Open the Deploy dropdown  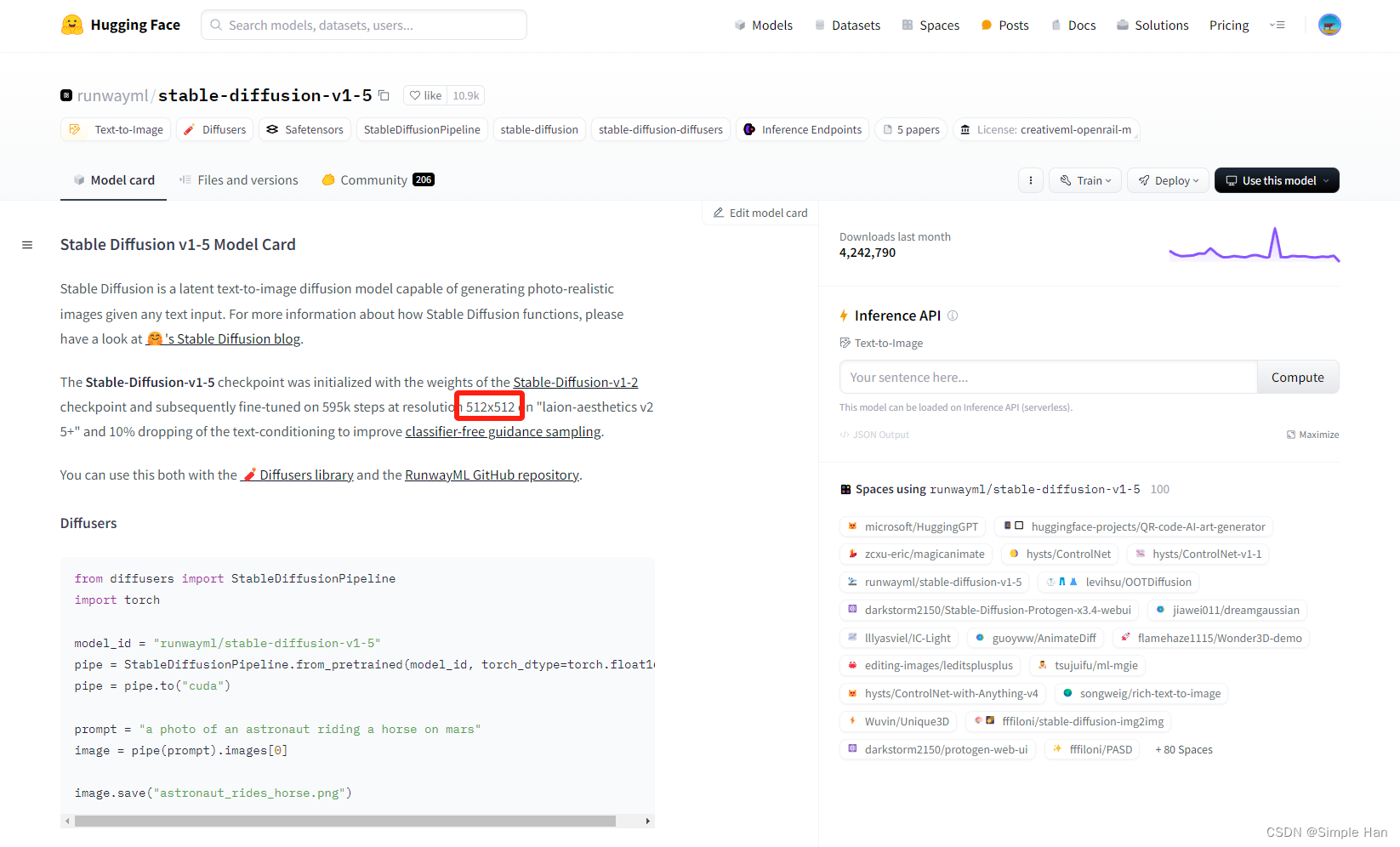[1169, 180]
